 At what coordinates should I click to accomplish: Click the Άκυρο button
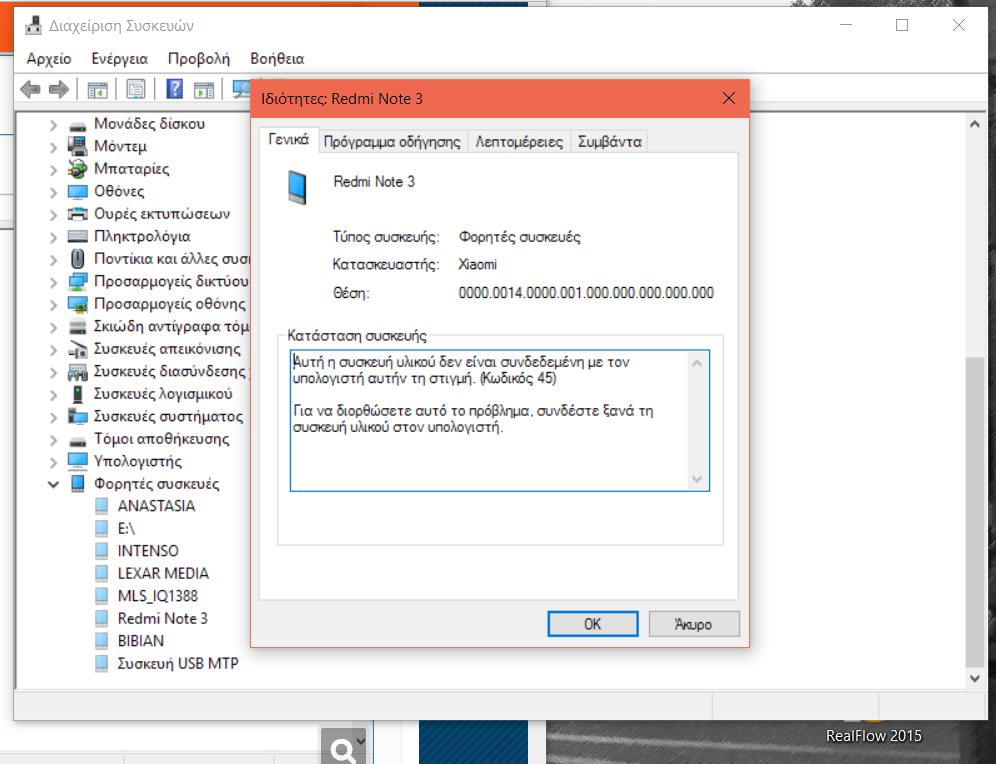pos(694,624)
